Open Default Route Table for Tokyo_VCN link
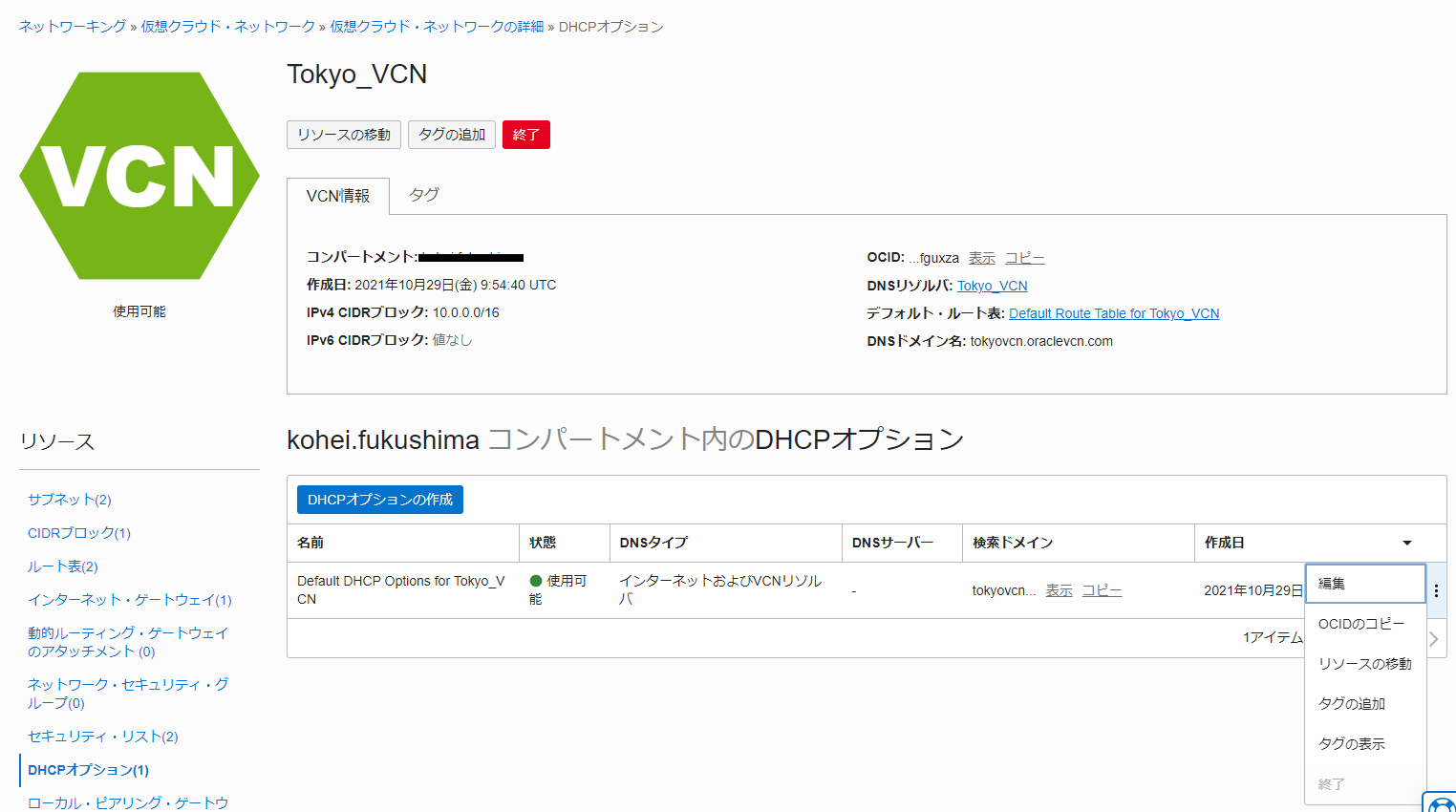Viewport: 1456px width, 812px height. click(1114, 313)
